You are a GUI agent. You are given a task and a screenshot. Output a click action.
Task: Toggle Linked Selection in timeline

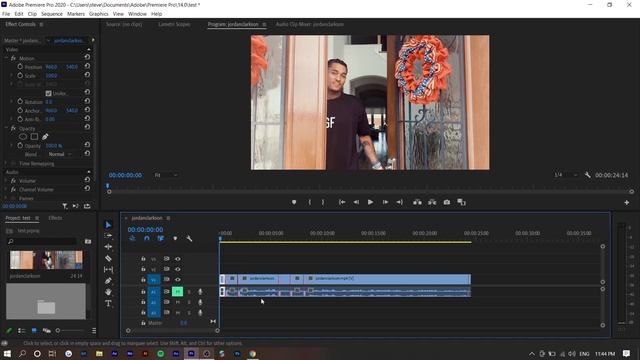161,238
